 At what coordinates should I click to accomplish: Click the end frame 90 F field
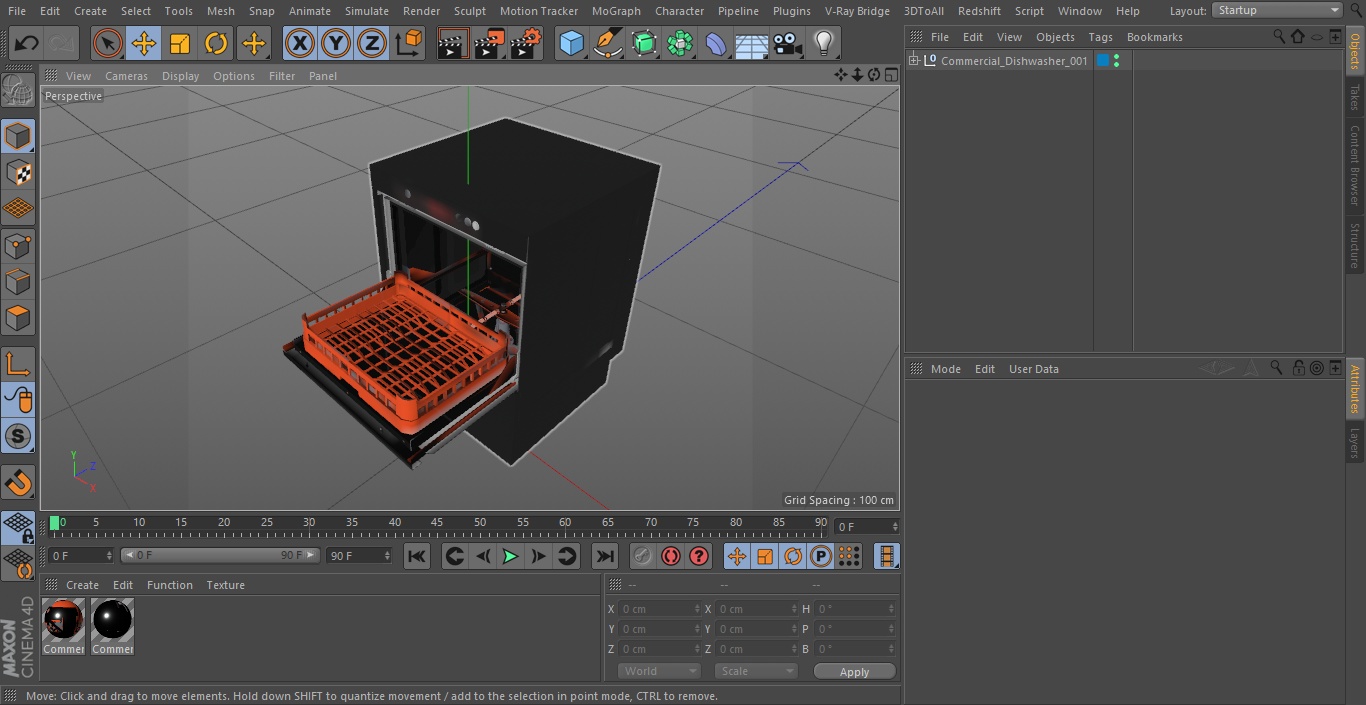click(x=358, y=555)
